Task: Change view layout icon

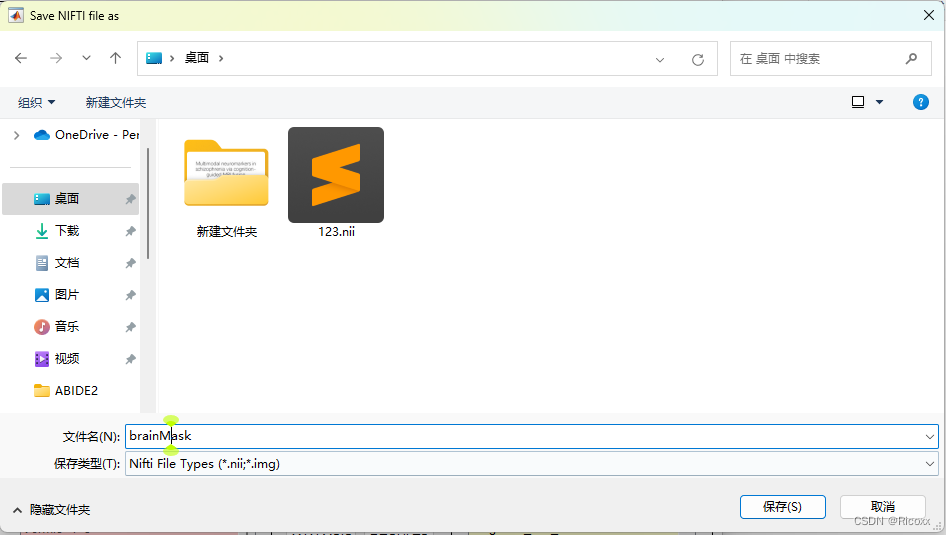Action: click(858, 102)
